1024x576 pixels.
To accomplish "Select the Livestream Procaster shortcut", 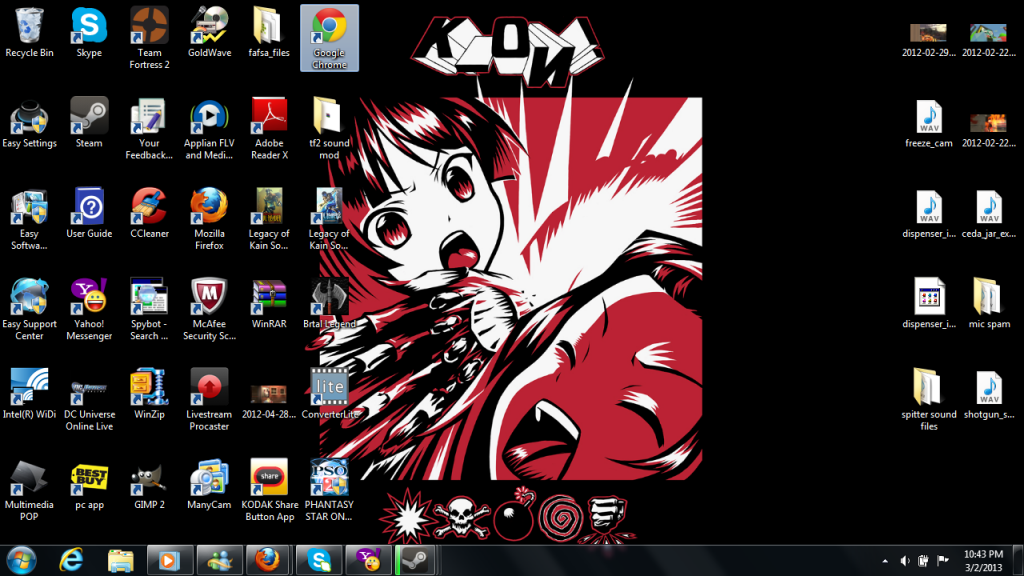I will pos(209,400).
